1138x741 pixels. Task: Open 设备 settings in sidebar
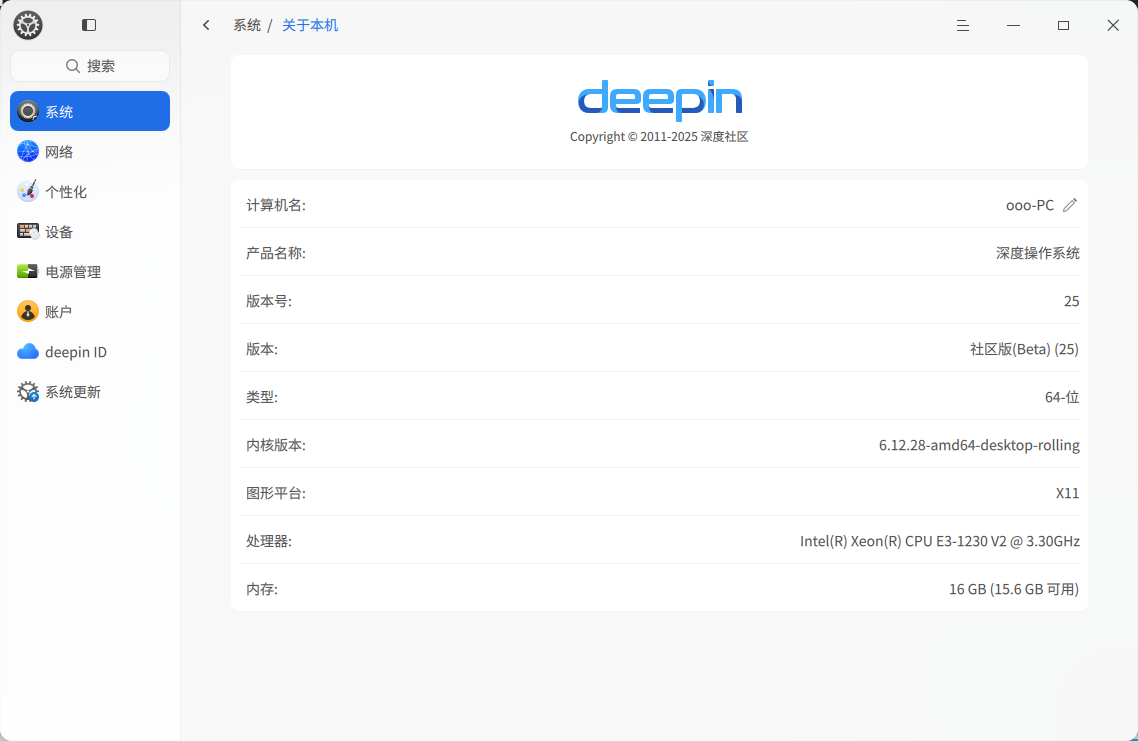pos(90,232)
